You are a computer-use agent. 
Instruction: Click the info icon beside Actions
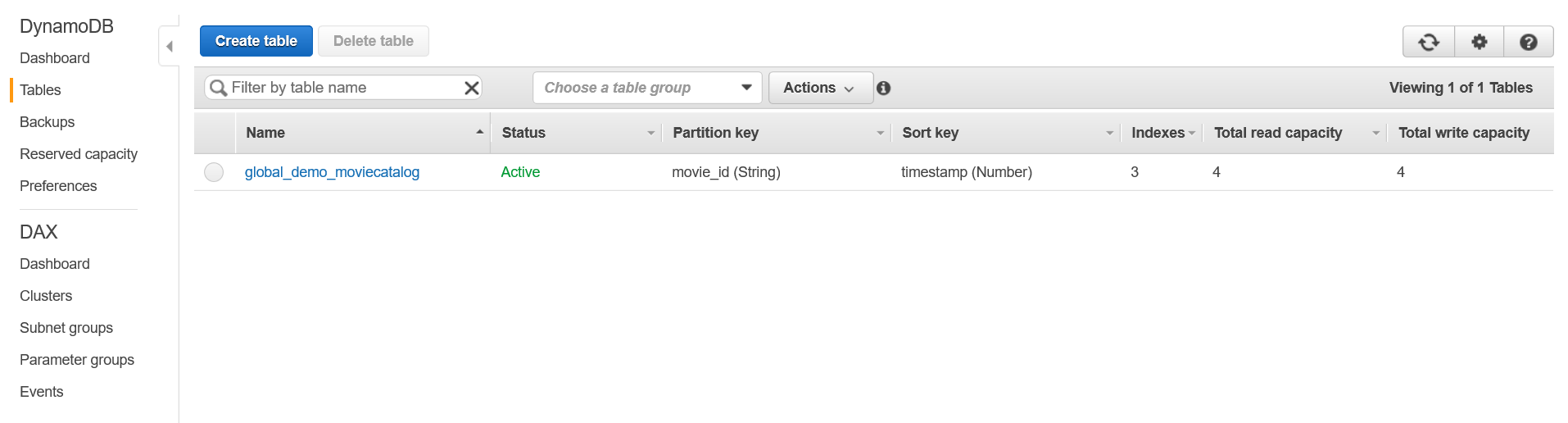883,88
